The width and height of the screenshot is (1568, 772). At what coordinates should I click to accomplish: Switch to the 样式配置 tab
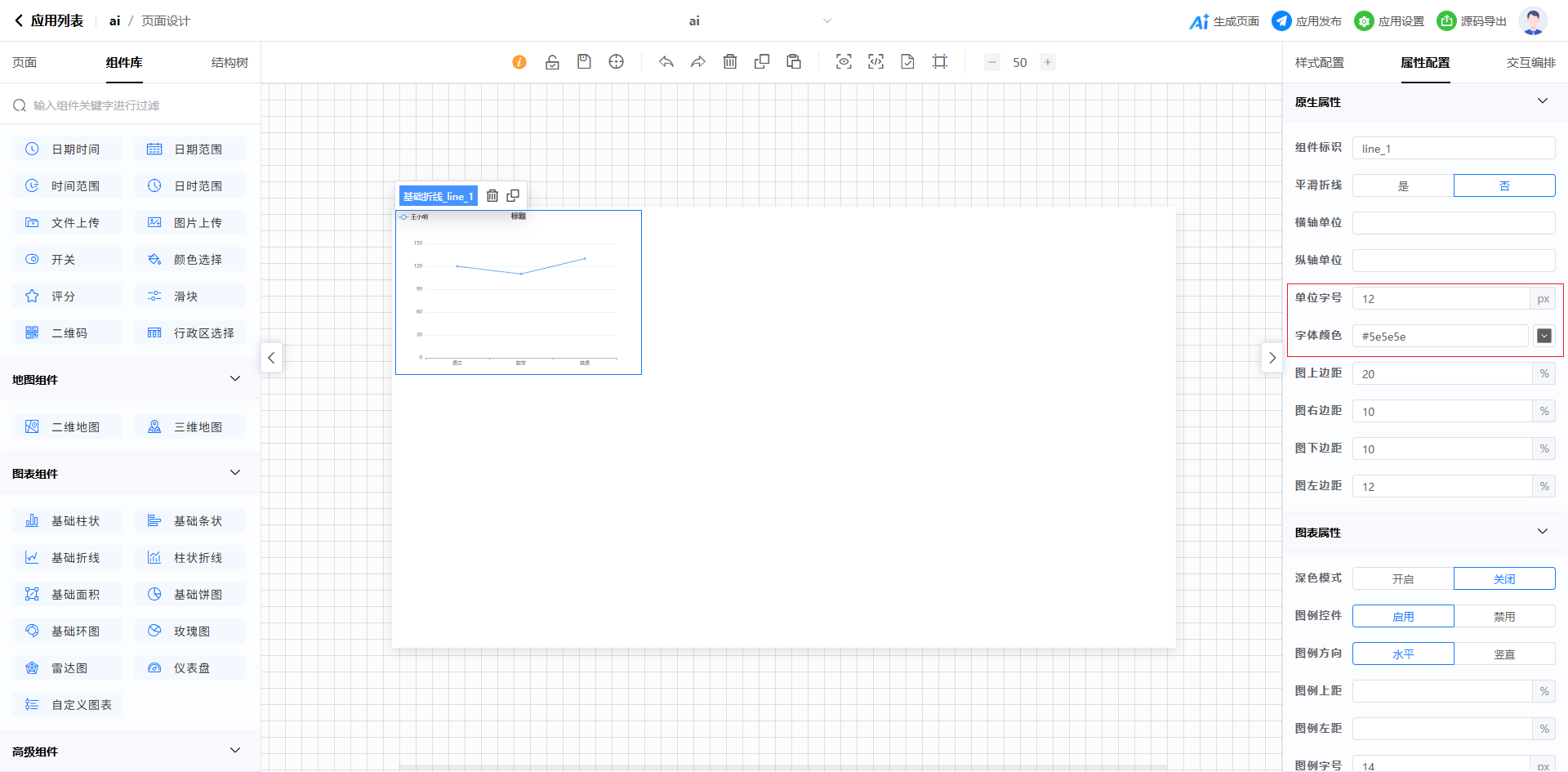tap(1319, 63)
